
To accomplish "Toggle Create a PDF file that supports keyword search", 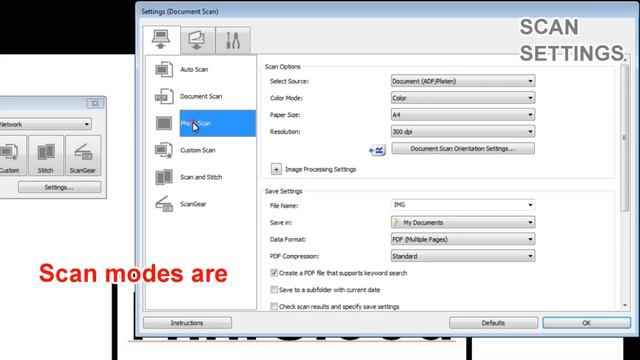I will 274,273.
